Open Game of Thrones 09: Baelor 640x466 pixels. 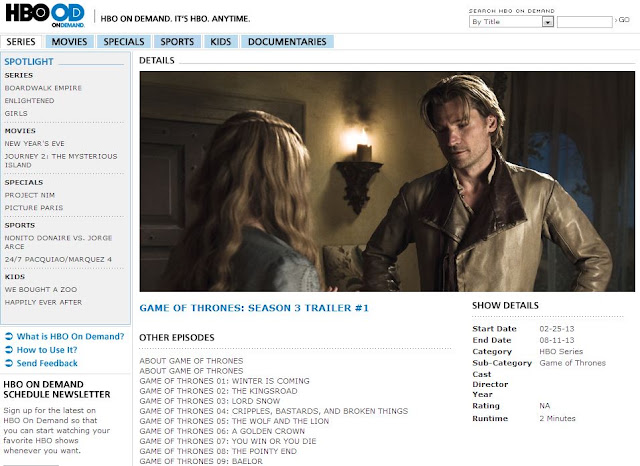pyautogui.click(x=201, y=461)
